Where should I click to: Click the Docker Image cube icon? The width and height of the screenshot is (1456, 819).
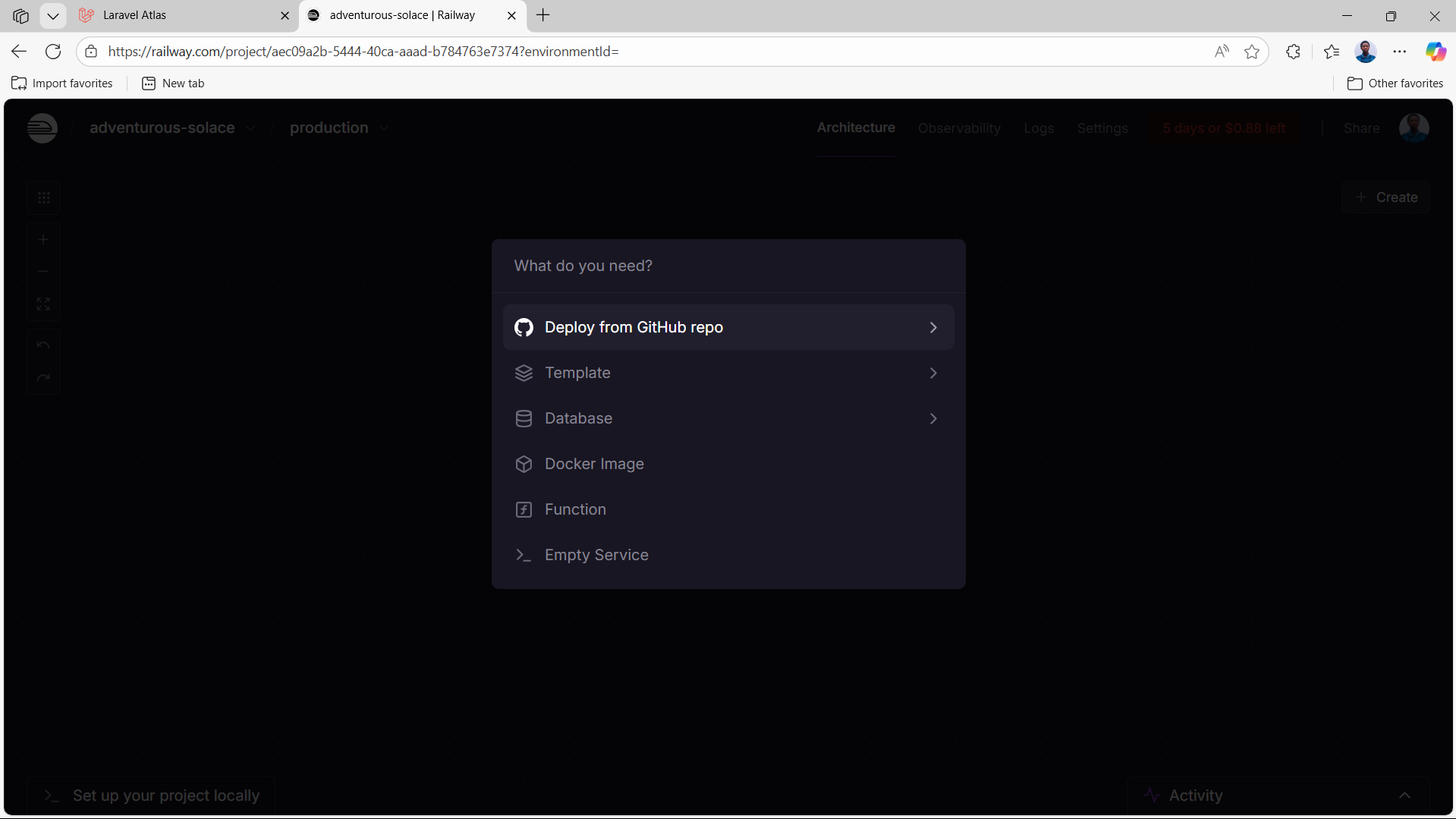(524, 464)
